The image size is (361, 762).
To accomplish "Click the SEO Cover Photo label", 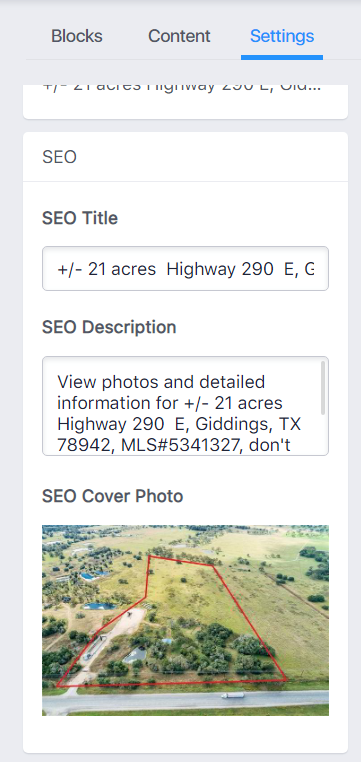I will [112, 496].
